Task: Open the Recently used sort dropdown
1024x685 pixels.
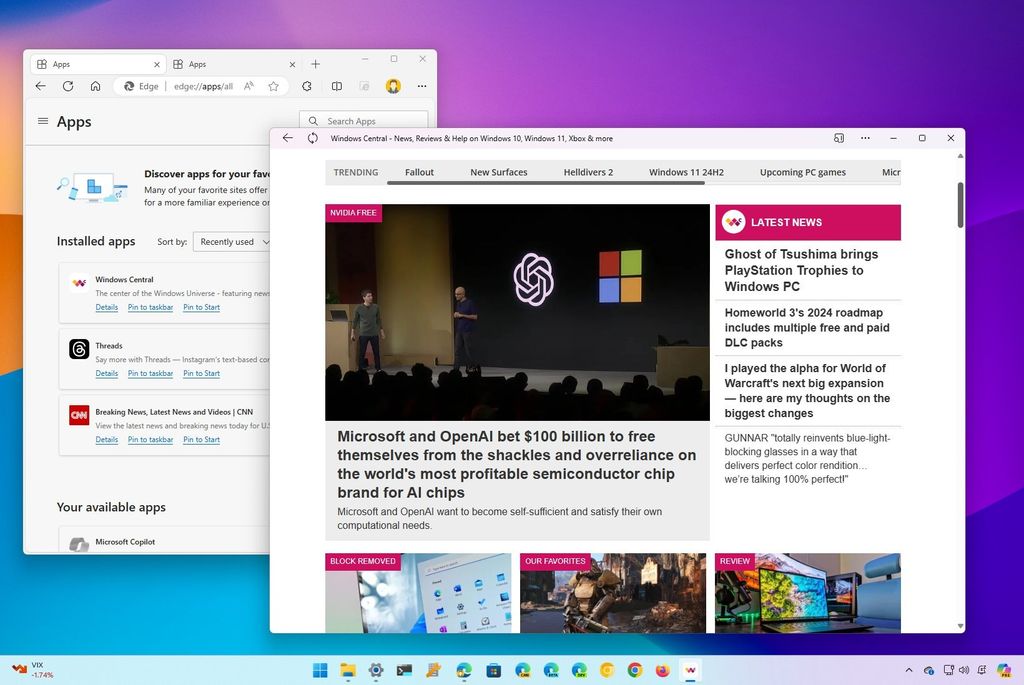Action: 233,241
